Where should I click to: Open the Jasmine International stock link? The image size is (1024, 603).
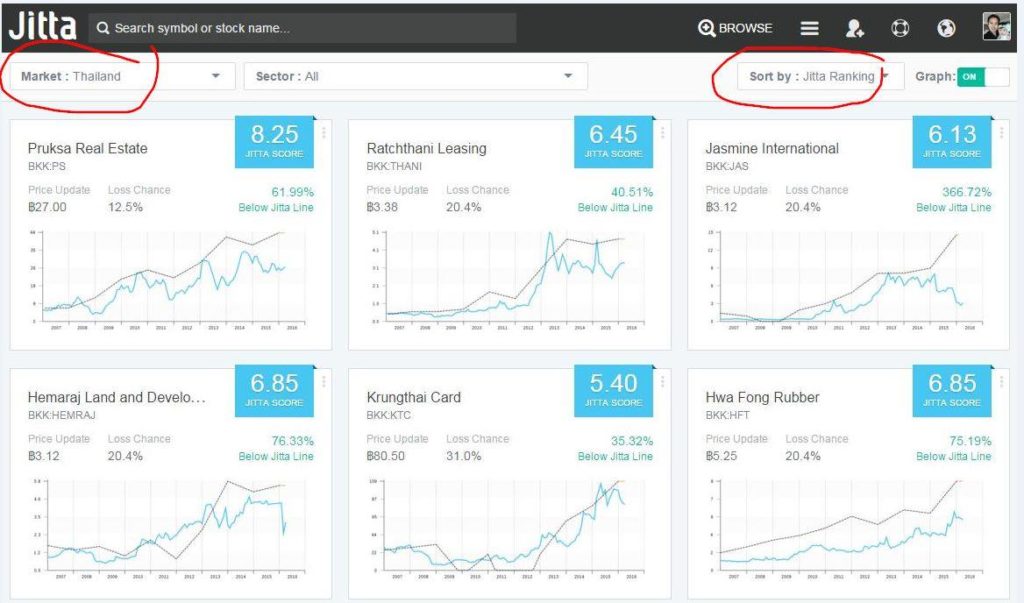coord(772,148)
